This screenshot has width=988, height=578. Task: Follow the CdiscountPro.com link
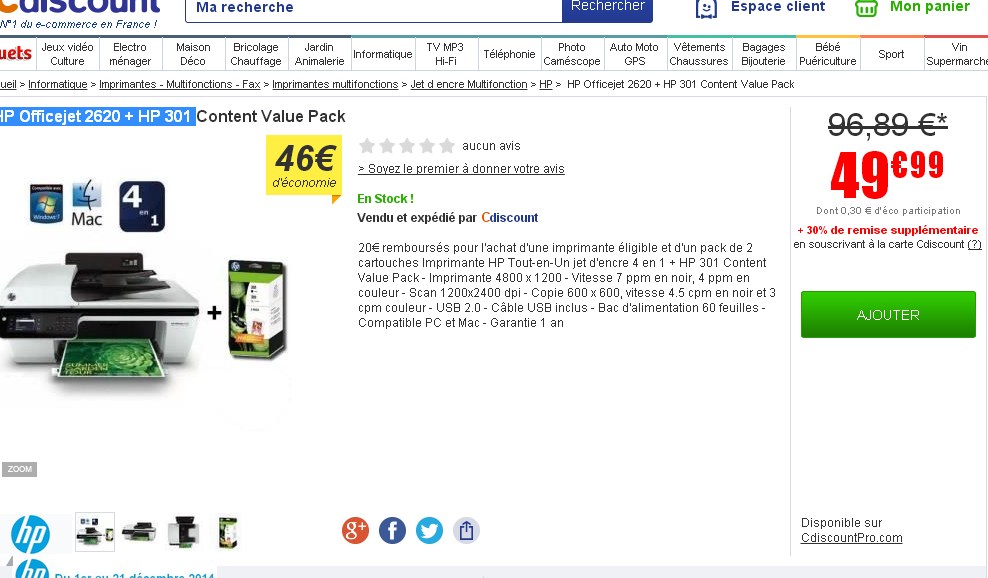coord(851,538)
